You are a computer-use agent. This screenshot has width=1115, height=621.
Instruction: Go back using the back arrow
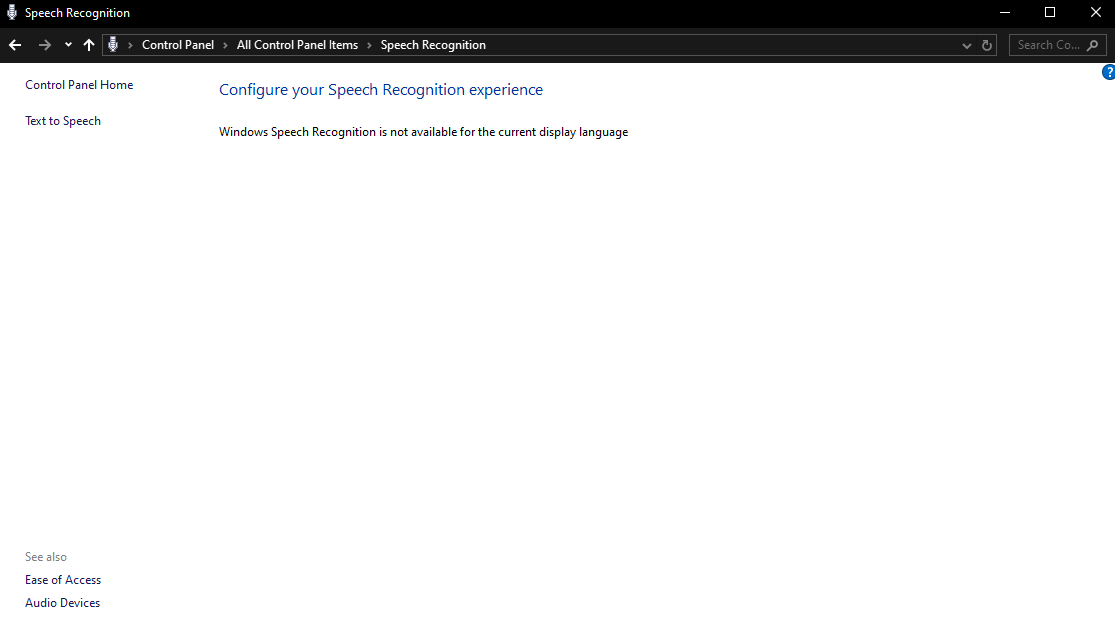click(15, 45)
